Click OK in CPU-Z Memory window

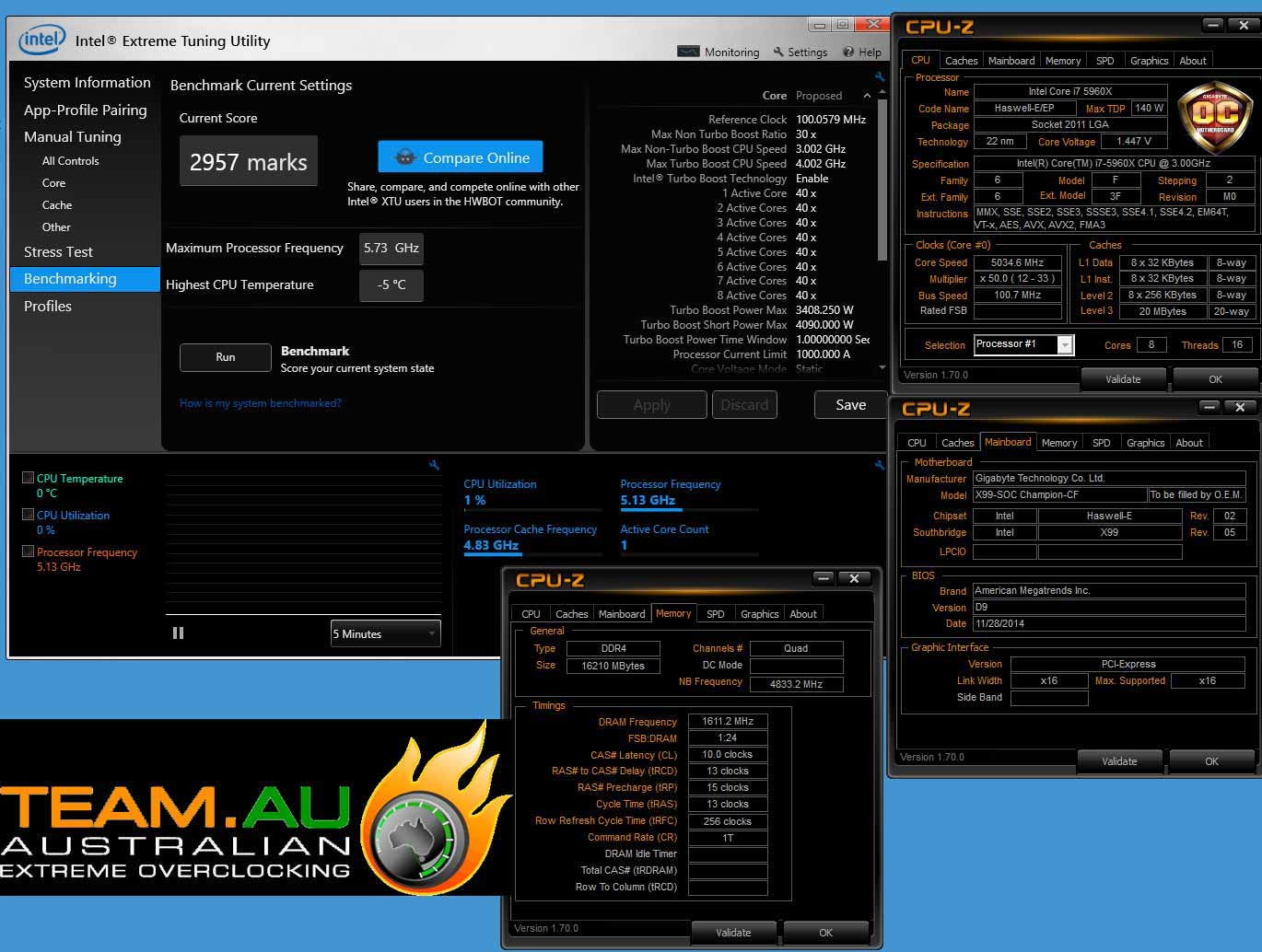point(825,933)
